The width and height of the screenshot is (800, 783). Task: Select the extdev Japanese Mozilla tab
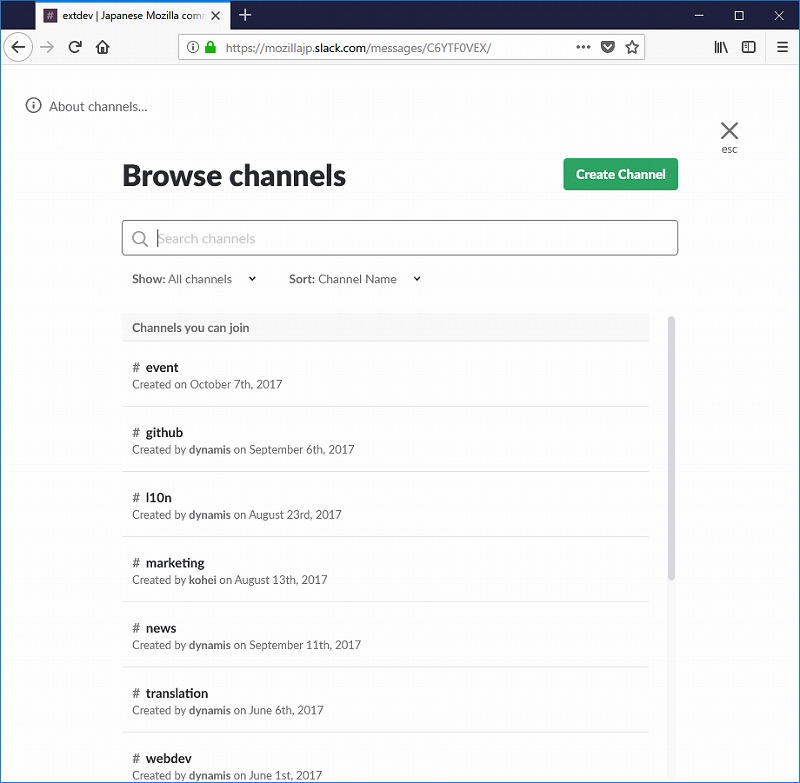pyautogui.click(x=133, y=16)
